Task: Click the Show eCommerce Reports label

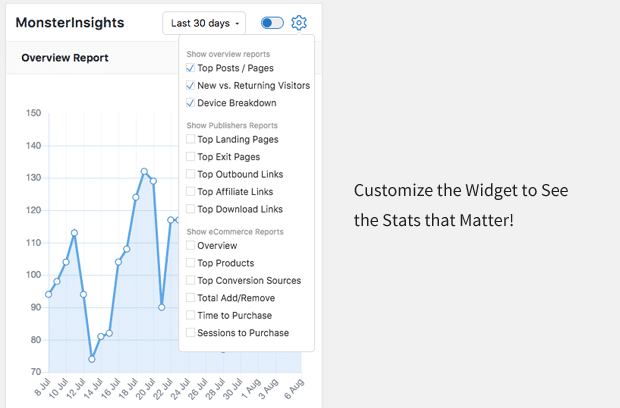Action: coord(235,232)
